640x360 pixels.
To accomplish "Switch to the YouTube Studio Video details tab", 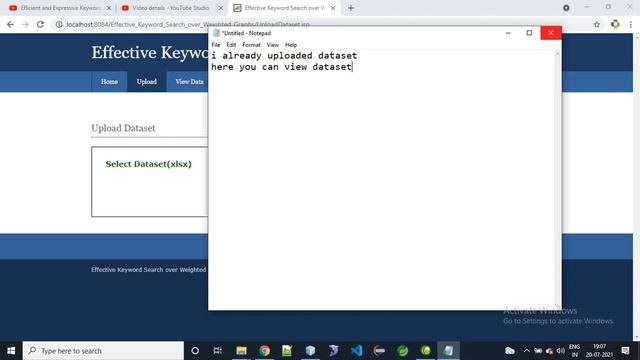I will 171,8.
